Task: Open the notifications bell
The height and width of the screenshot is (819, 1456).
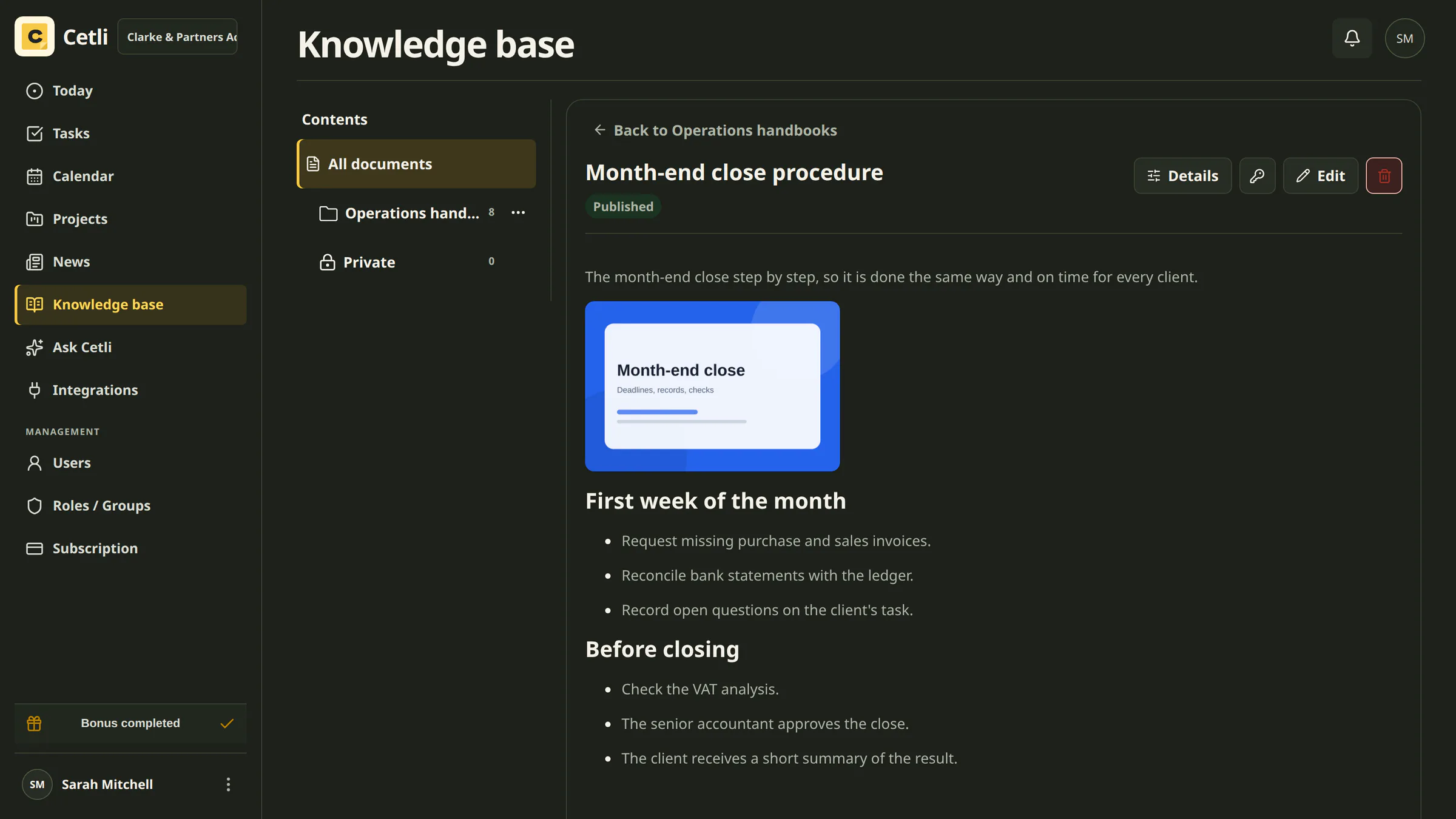Action: tap(1352, 38)
